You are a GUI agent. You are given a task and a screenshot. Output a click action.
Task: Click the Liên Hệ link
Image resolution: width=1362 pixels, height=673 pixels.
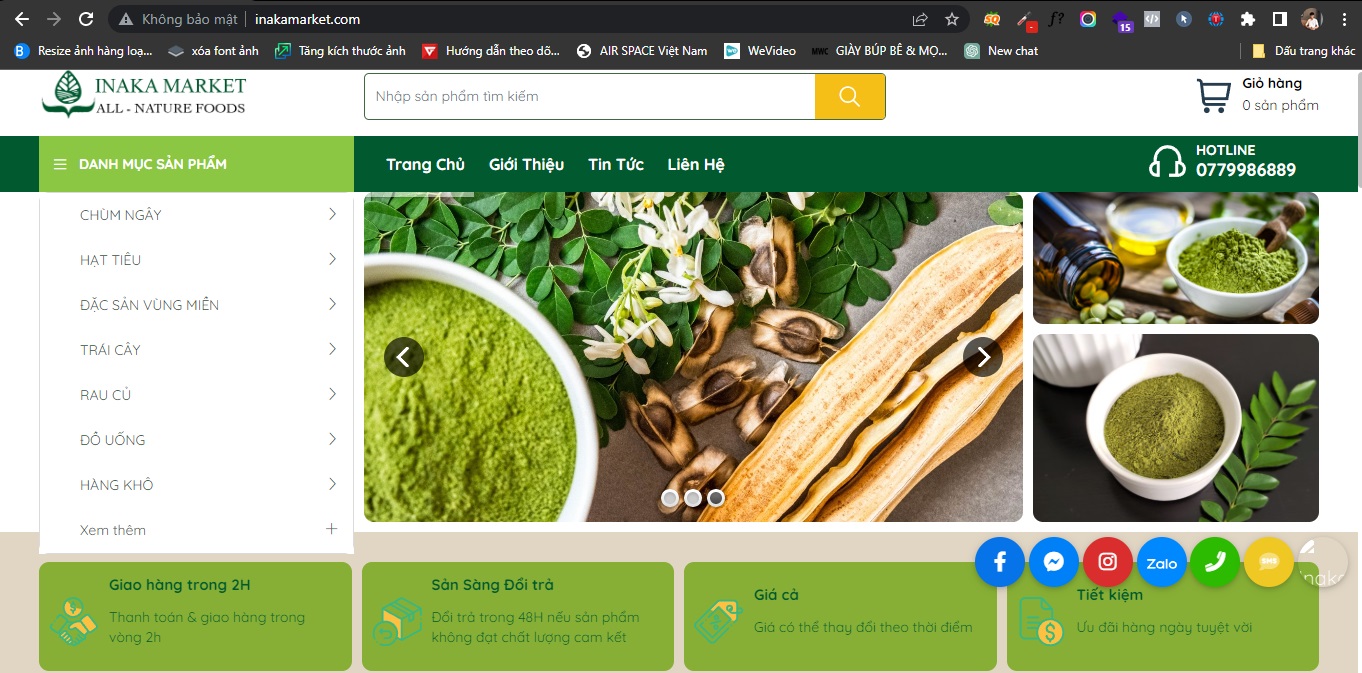(695, 164)
